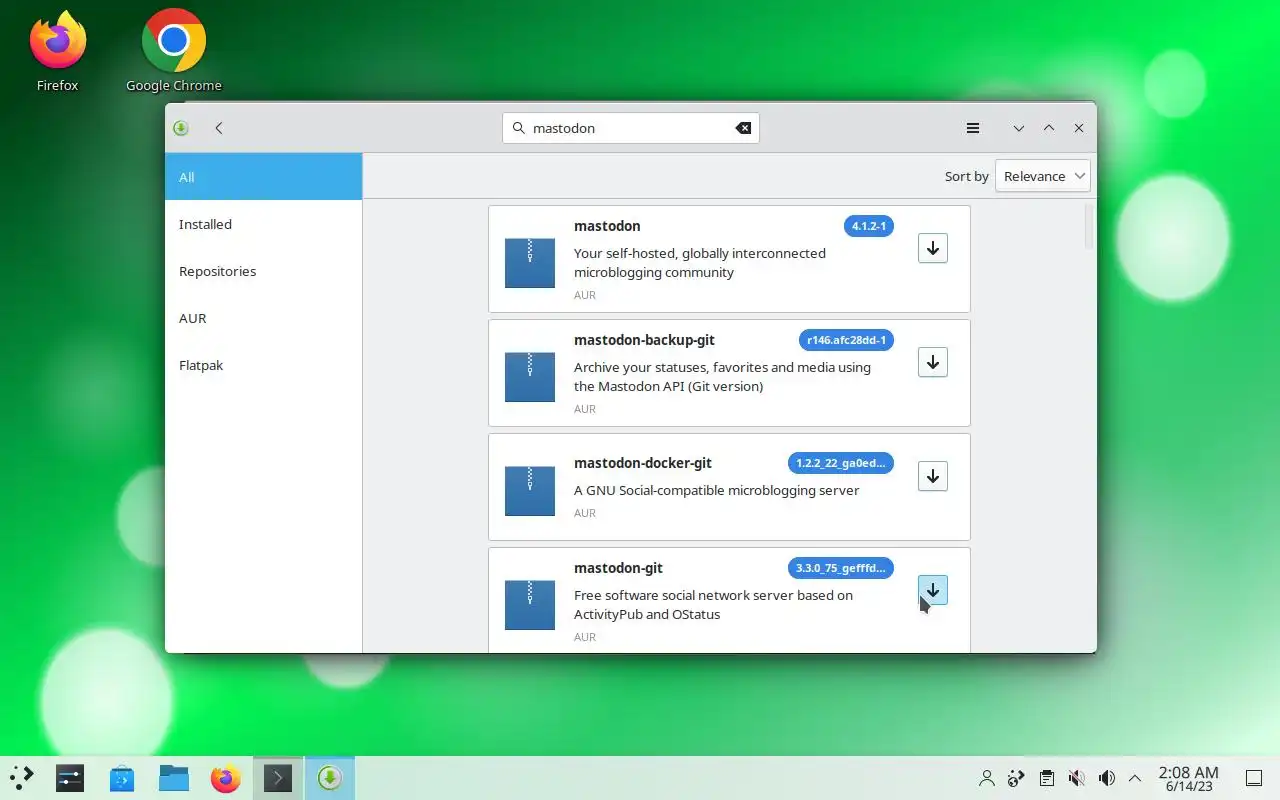Open the software store taskbar icon
The image size is (1280, 800).
(x=122, y=778)
